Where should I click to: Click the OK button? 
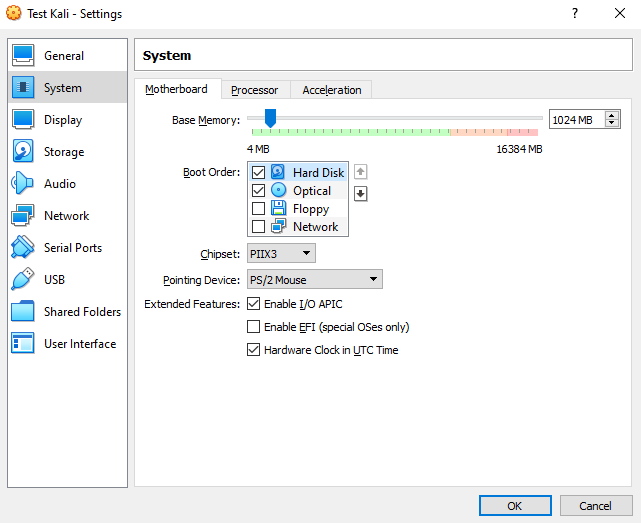514,505
